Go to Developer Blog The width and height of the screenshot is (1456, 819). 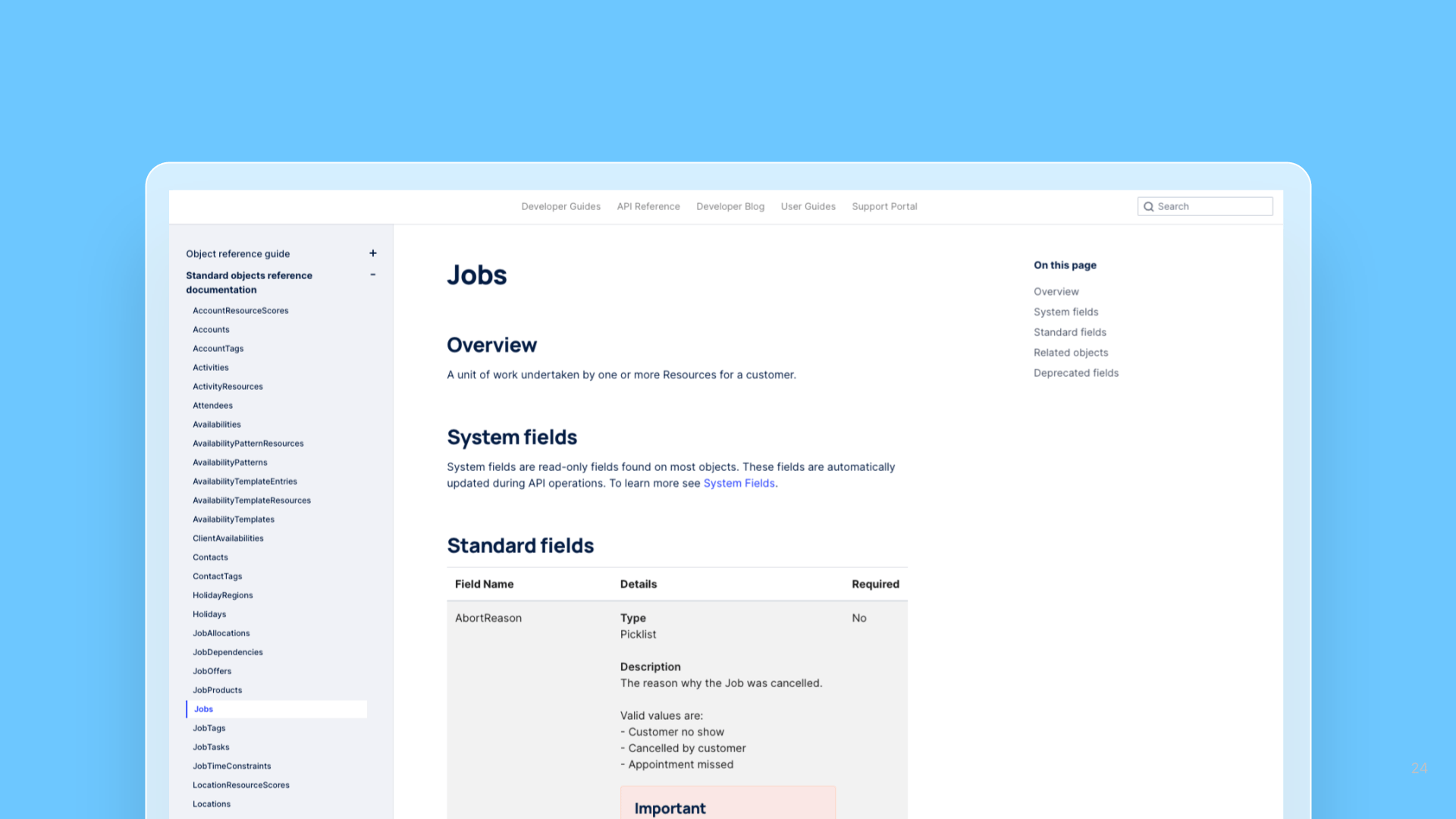pyautogui.click(x=730, y=206)
